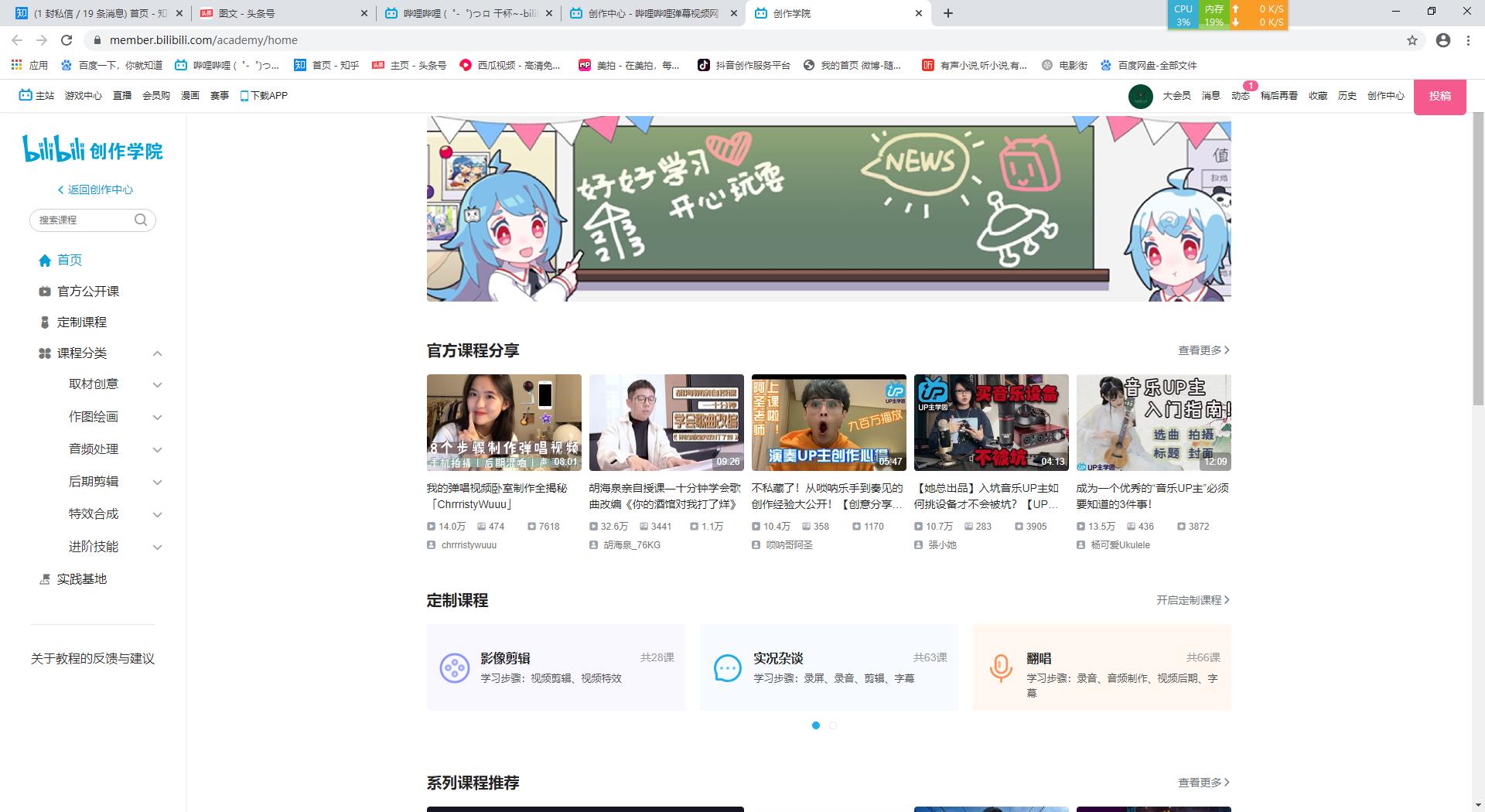Expand the 特效合成 subcategory
1485x812 pixels.
tap(158, 514)
